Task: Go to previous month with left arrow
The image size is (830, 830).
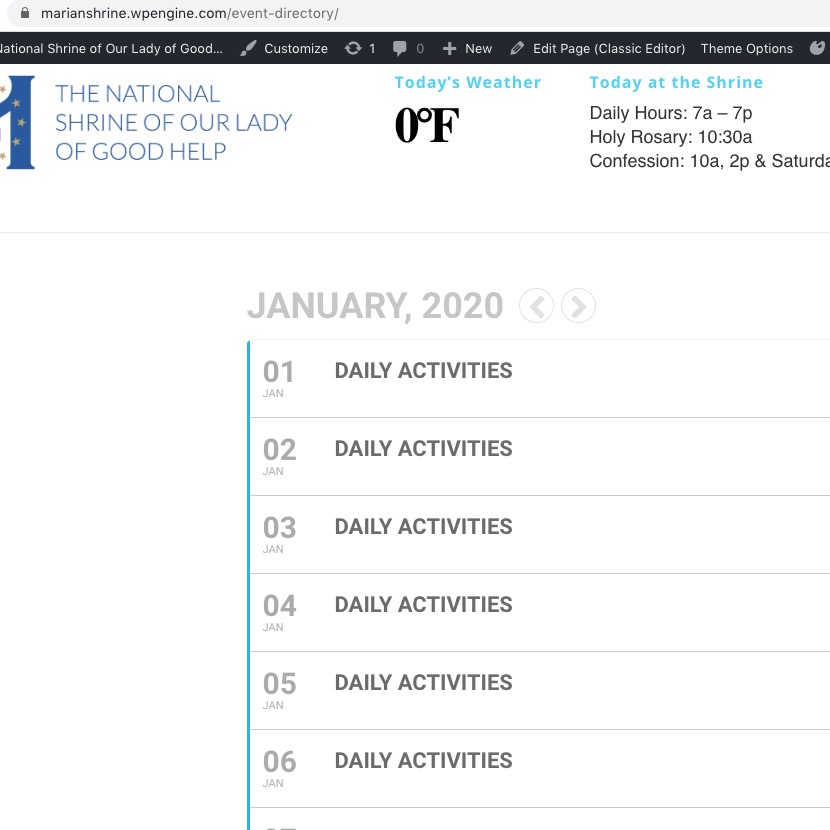Action: [x=537, y=306]
